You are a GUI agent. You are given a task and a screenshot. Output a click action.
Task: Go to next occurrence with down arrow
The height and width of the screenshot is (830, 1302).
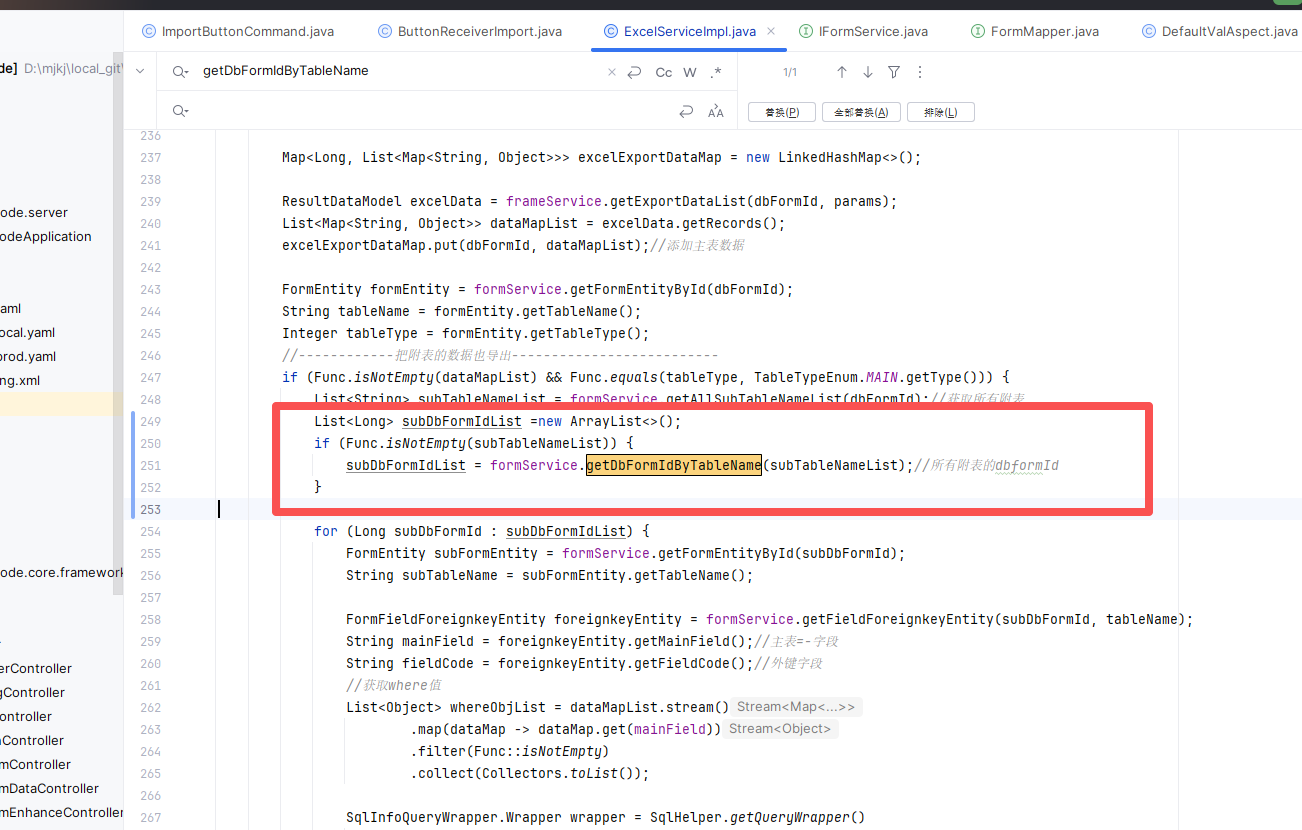[868, 72]
